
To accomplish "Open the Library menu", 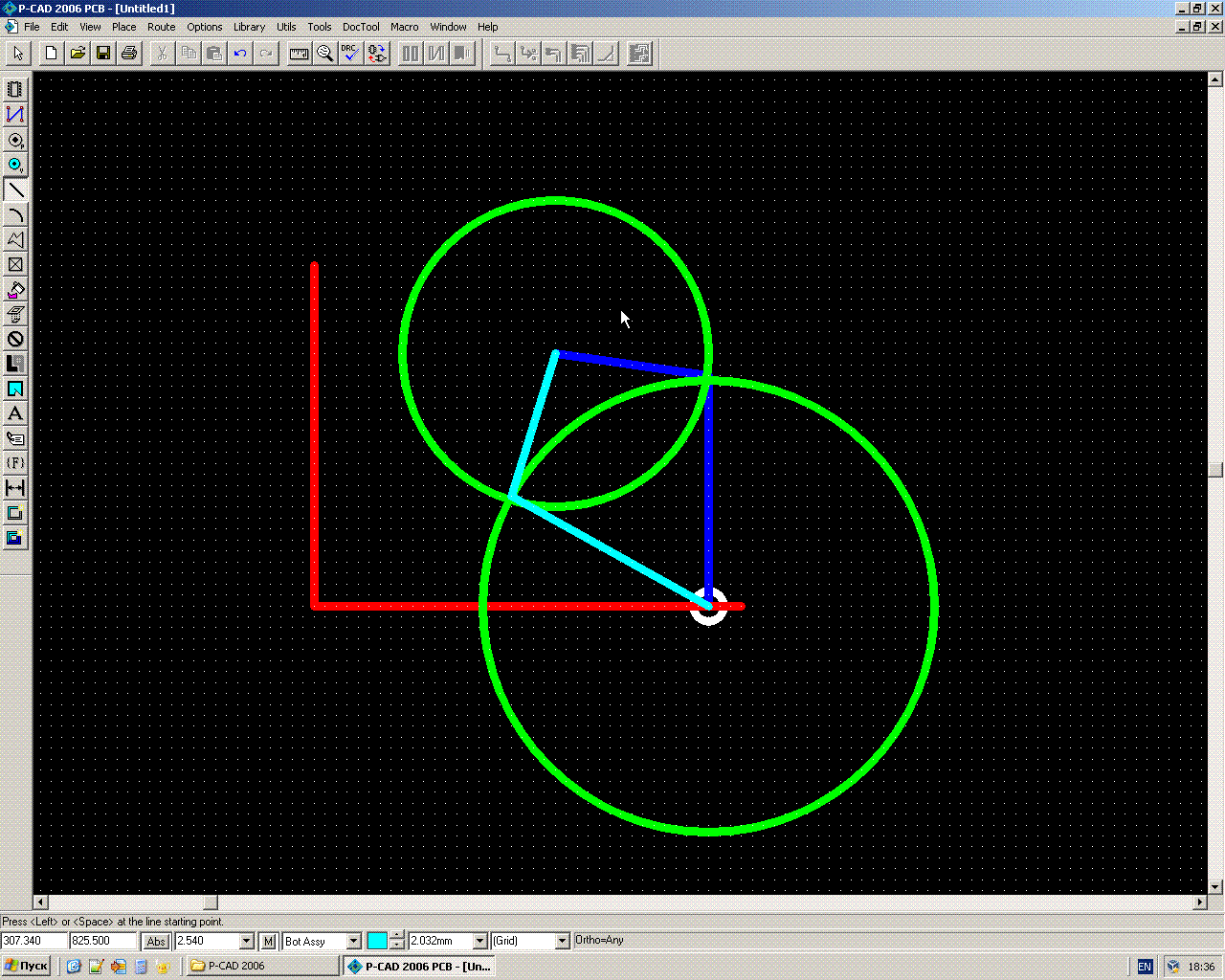I will [x=249, y=27].
